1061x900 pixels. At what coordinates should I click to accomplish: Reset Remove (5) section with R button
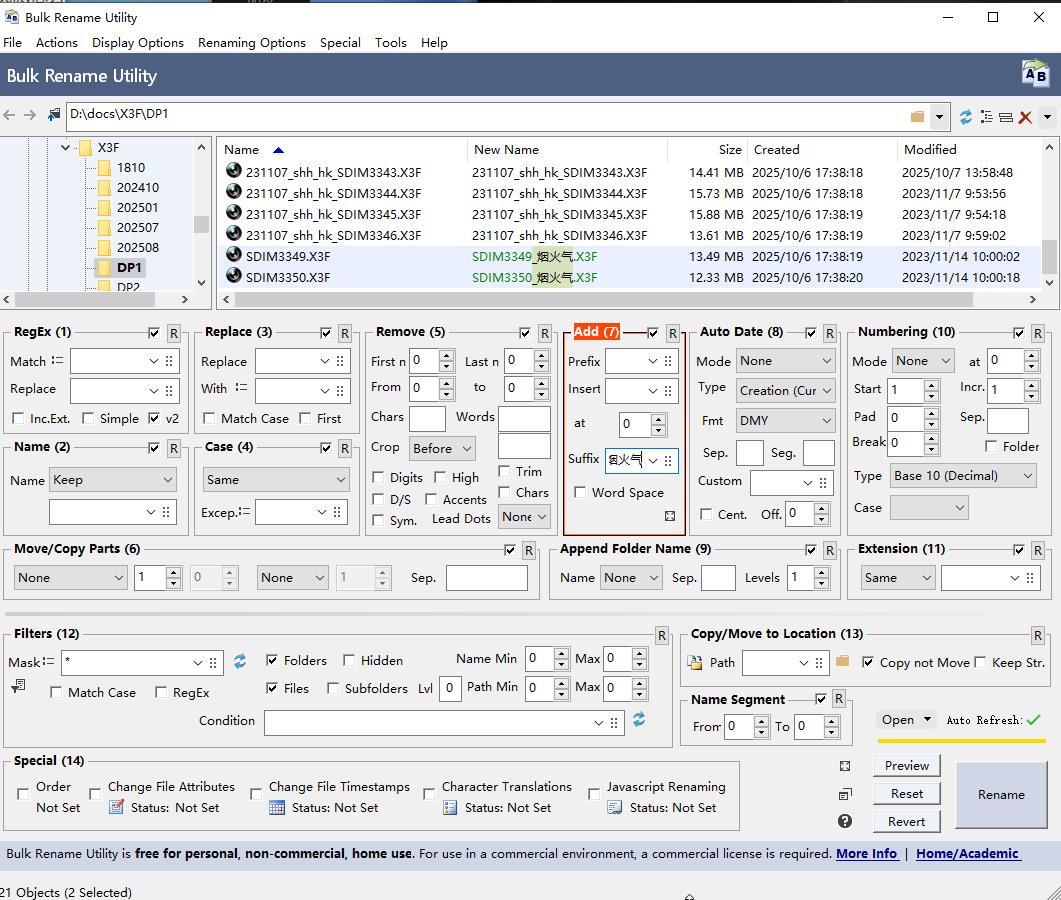click(x=545, y=333)
